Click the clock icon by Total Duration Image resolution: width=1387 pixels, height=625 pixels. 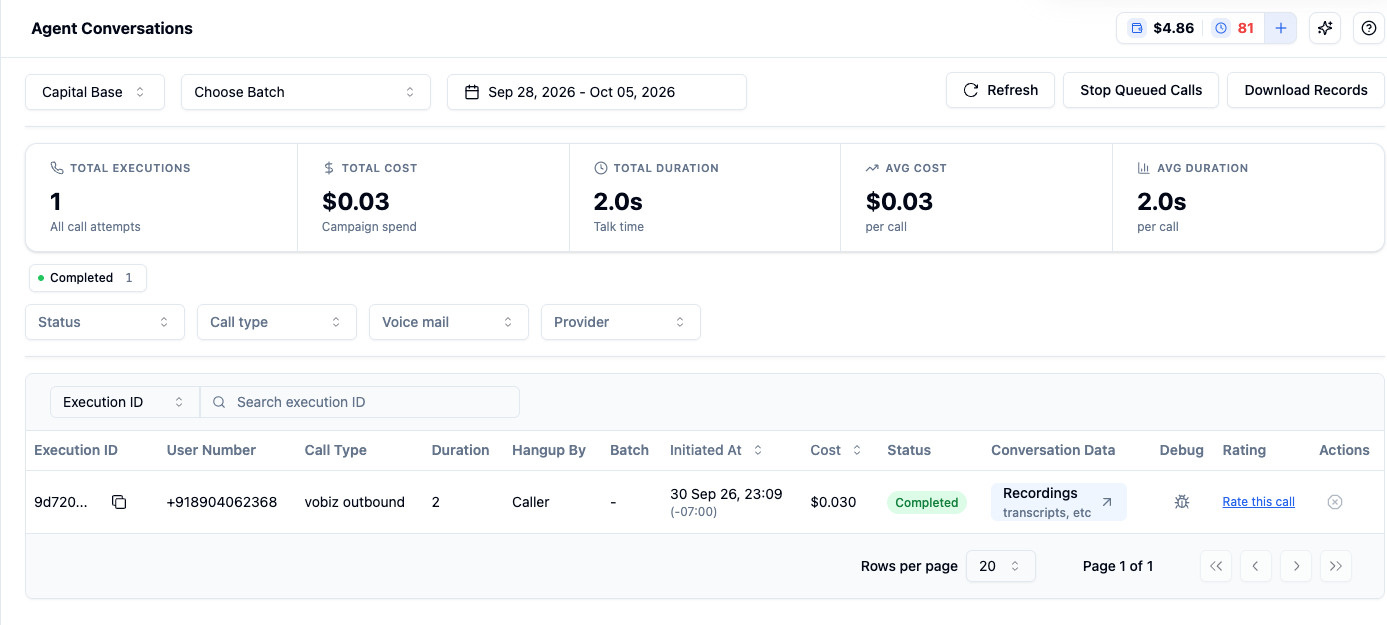[x=601, y=168]
